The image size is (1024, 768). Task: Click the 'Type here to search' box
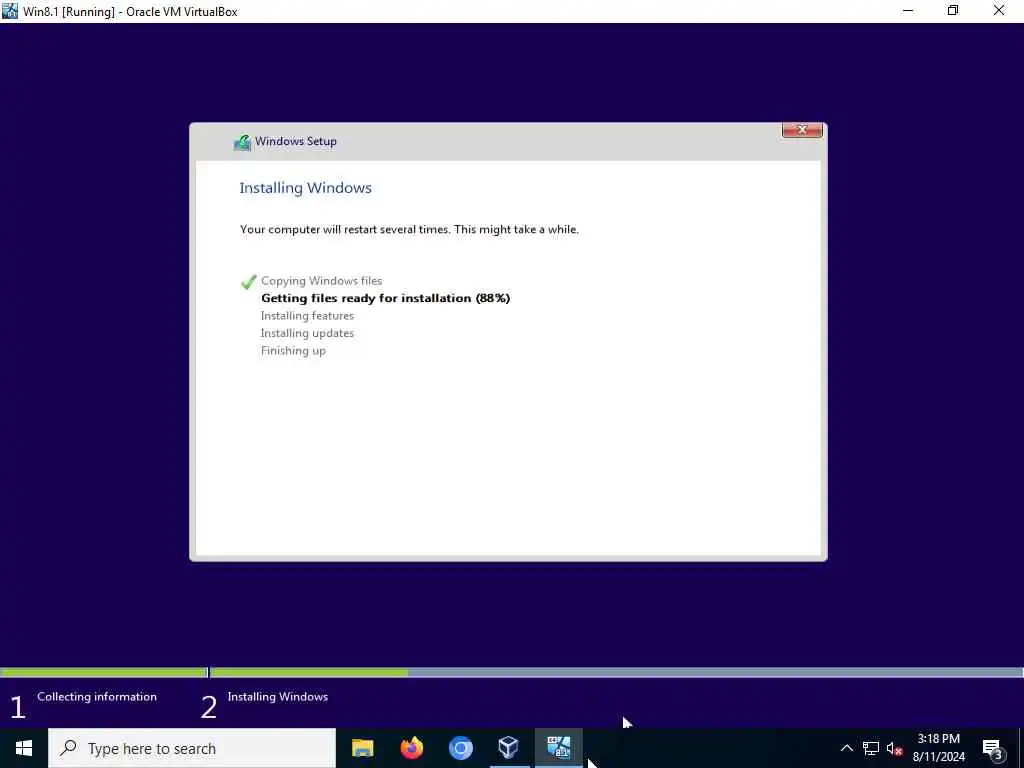(192, 748)
